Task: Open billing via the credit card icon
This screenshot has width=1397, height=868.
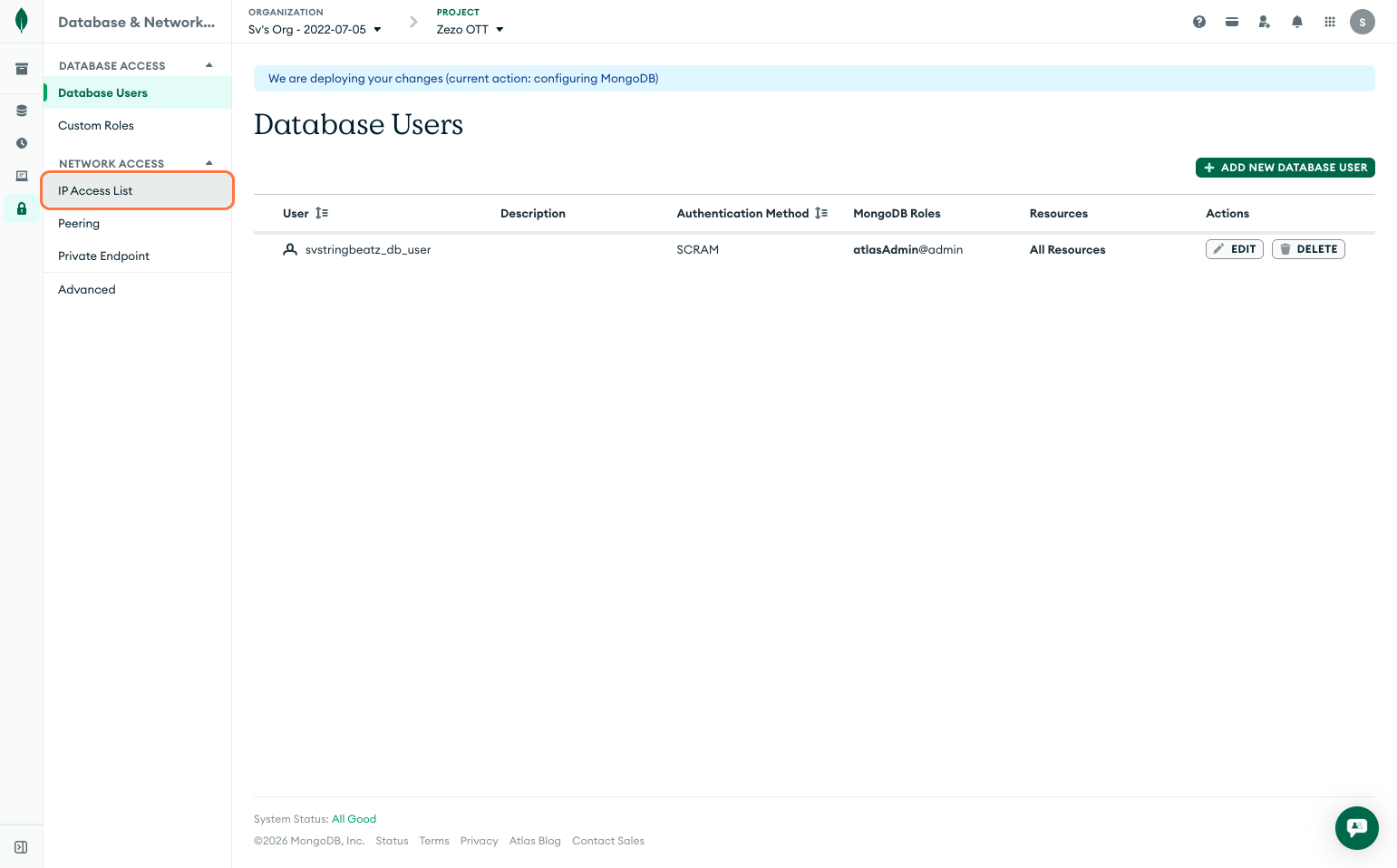Action: (x=1232, y=22)
